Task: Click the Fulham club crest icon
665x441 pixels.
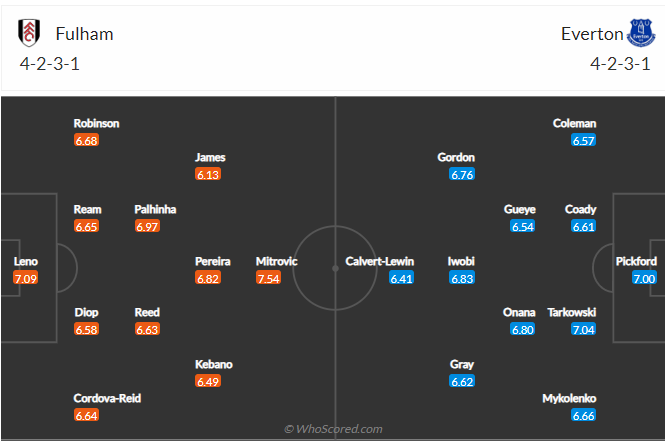Action: 29,33
